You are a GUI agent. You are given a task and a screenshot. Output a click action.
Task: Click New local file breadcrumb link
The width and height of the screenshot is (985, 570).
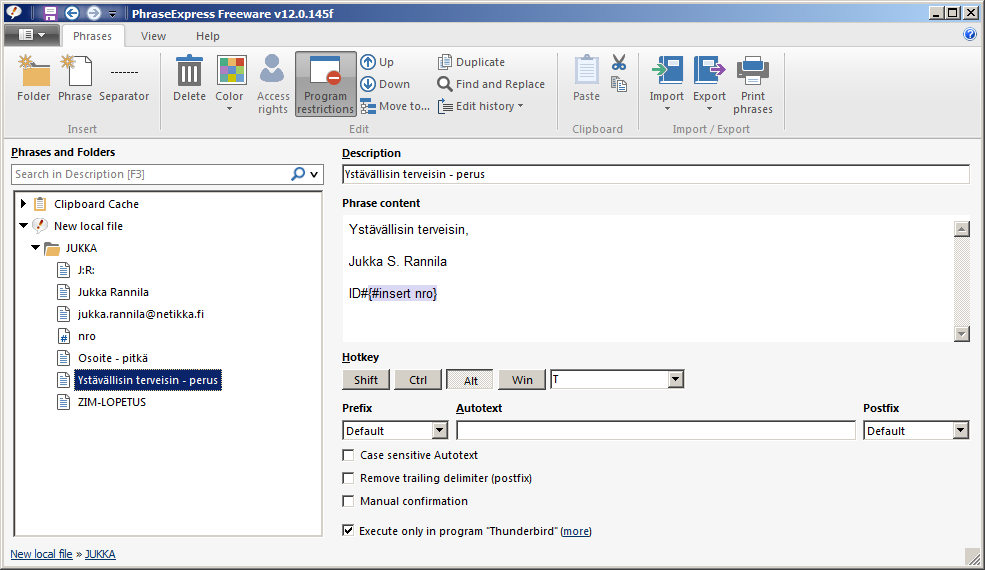click(x=41, y=554)
